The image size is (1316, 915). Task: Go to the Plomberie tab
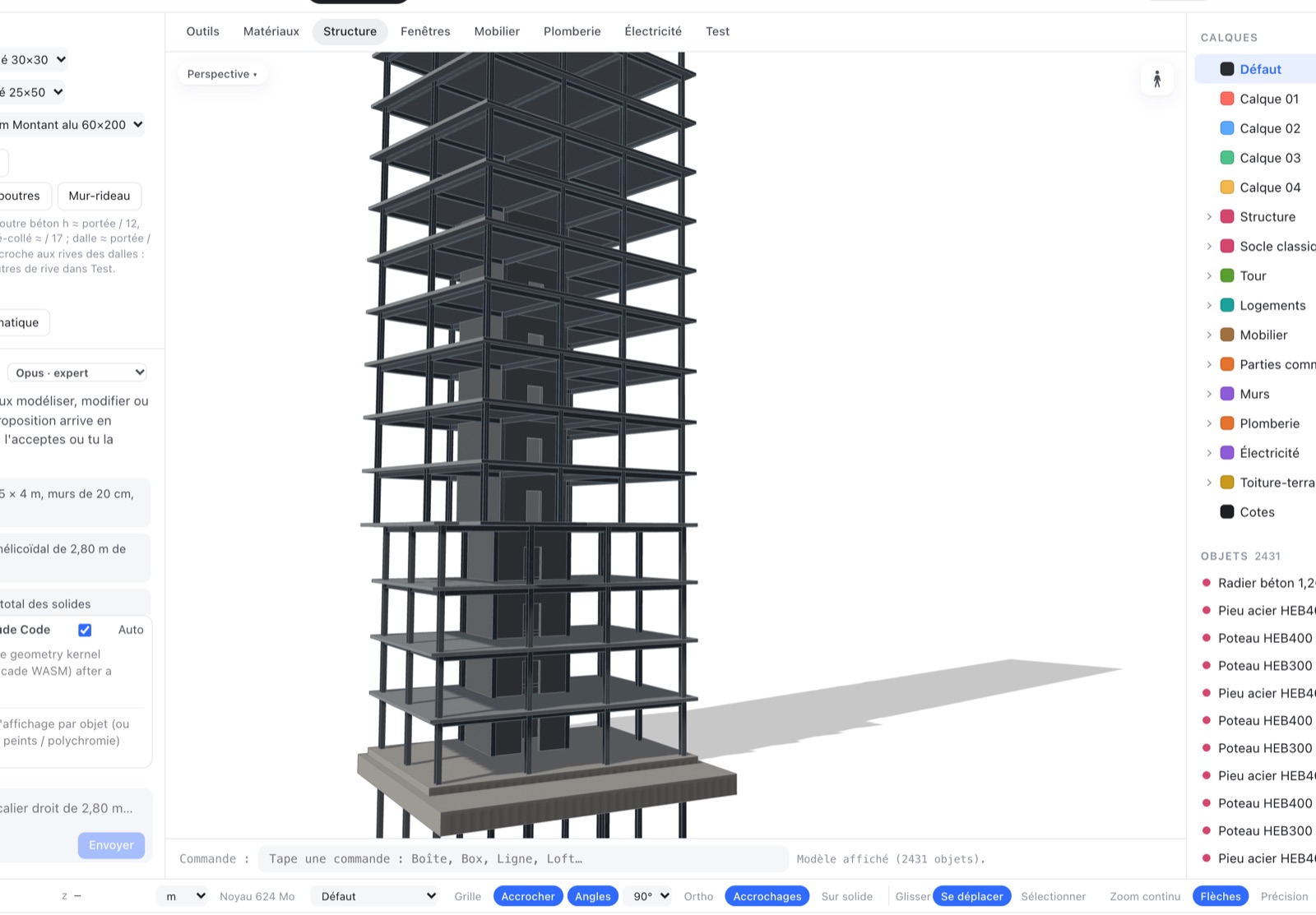[572, 31]
